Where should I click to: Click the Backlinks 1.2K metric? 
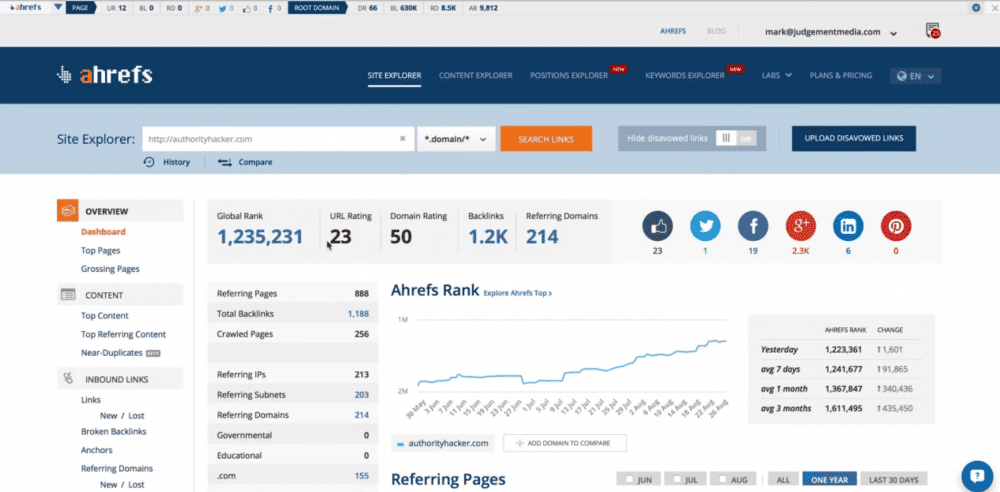tap(488, 237)
